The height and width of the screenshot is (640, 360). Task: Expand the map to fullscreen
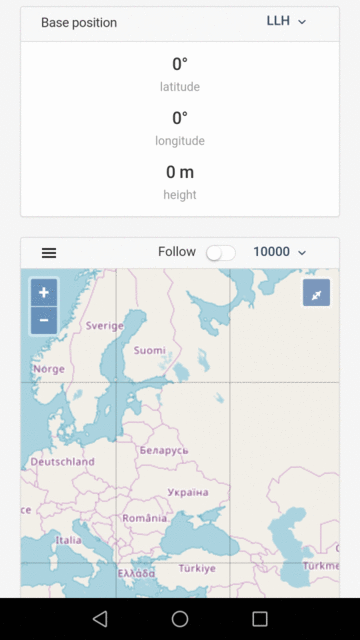(316, 293)
